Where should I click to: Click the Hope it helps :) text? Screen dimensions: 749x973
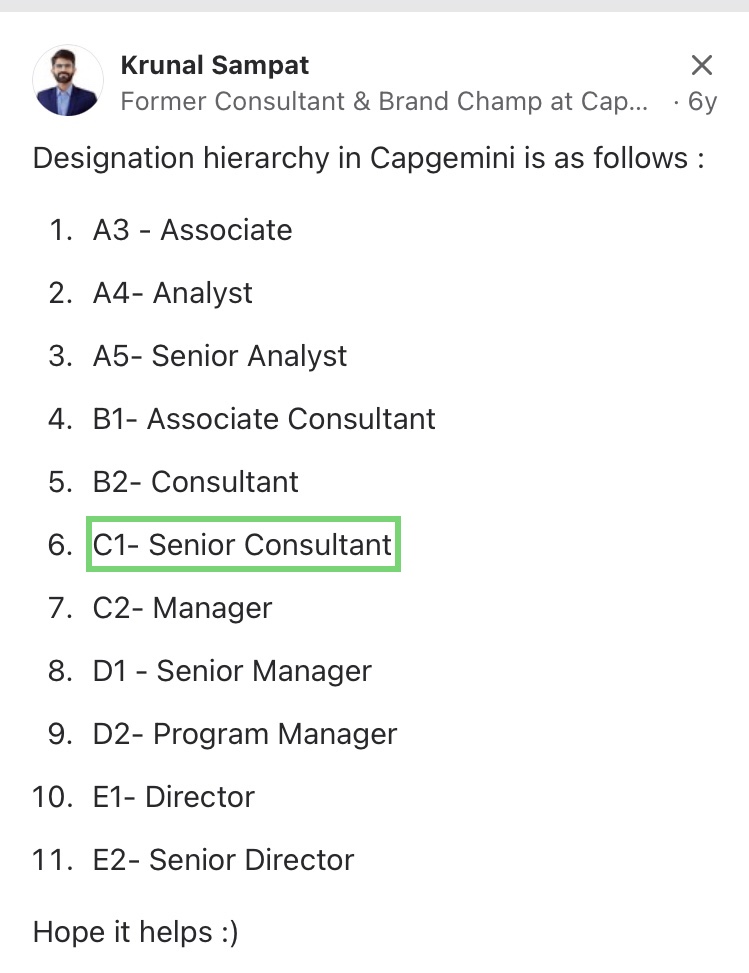pos(136,932)
